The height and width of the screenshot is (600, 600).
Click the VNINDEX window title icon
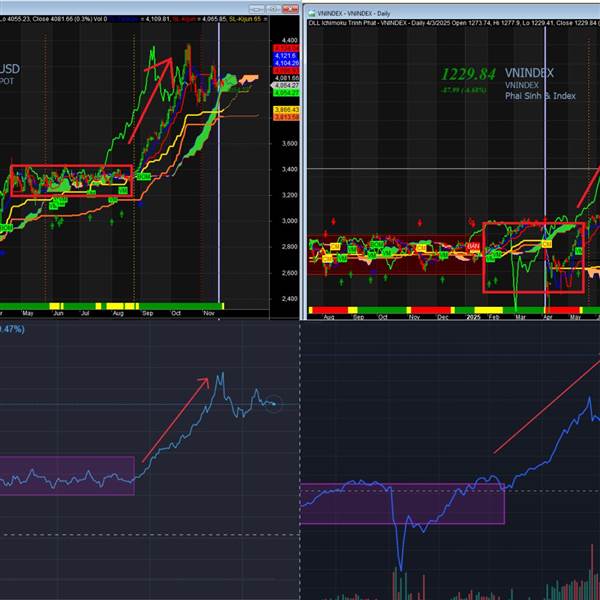pos(312,13)
